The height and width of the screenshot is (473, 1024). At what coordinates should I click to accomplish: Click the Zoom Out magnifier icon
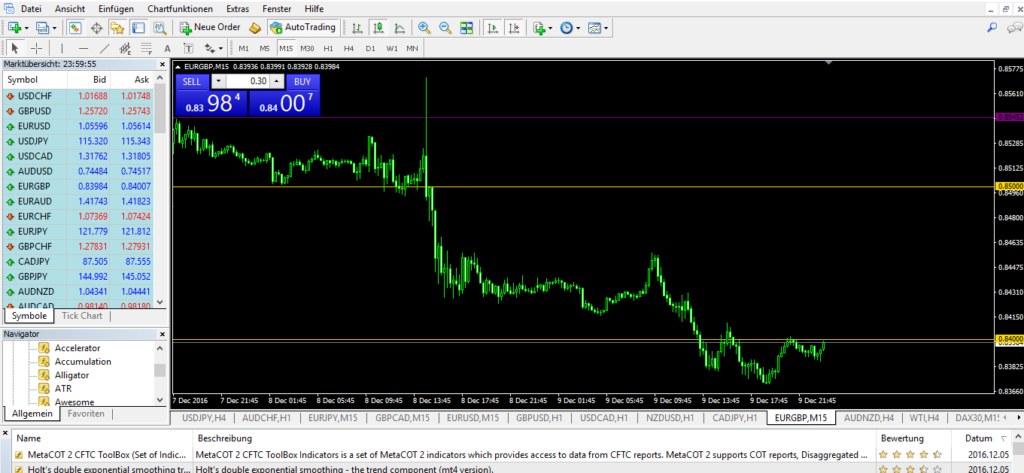coord(444,28)
